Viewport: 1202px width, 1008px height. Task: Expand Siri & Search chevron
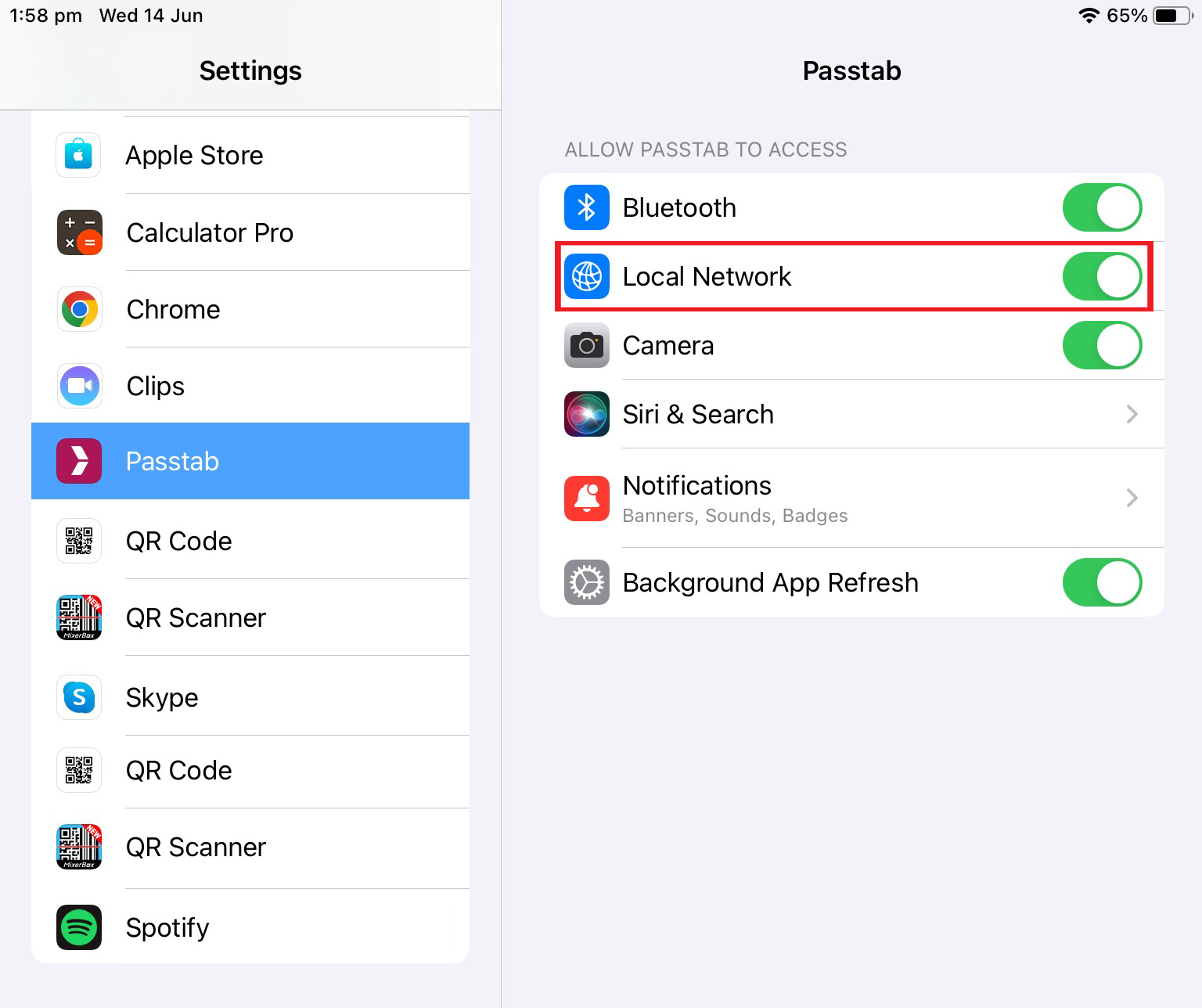(x=1132, y=414)
